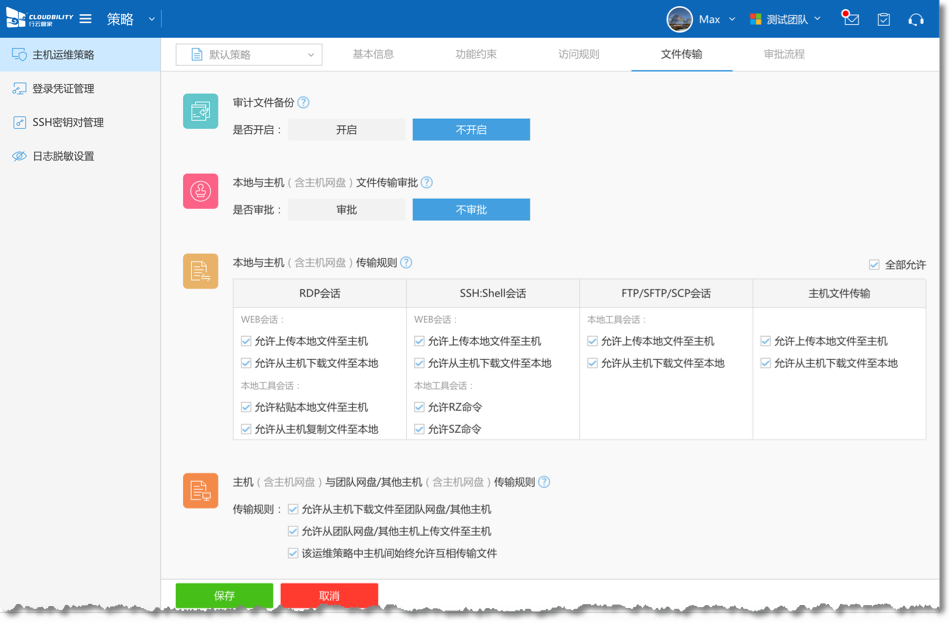Click help icon beside 文件传输审批 title
Image resolution: width=950 pixels, height=623 pixels.
(427, 182)
